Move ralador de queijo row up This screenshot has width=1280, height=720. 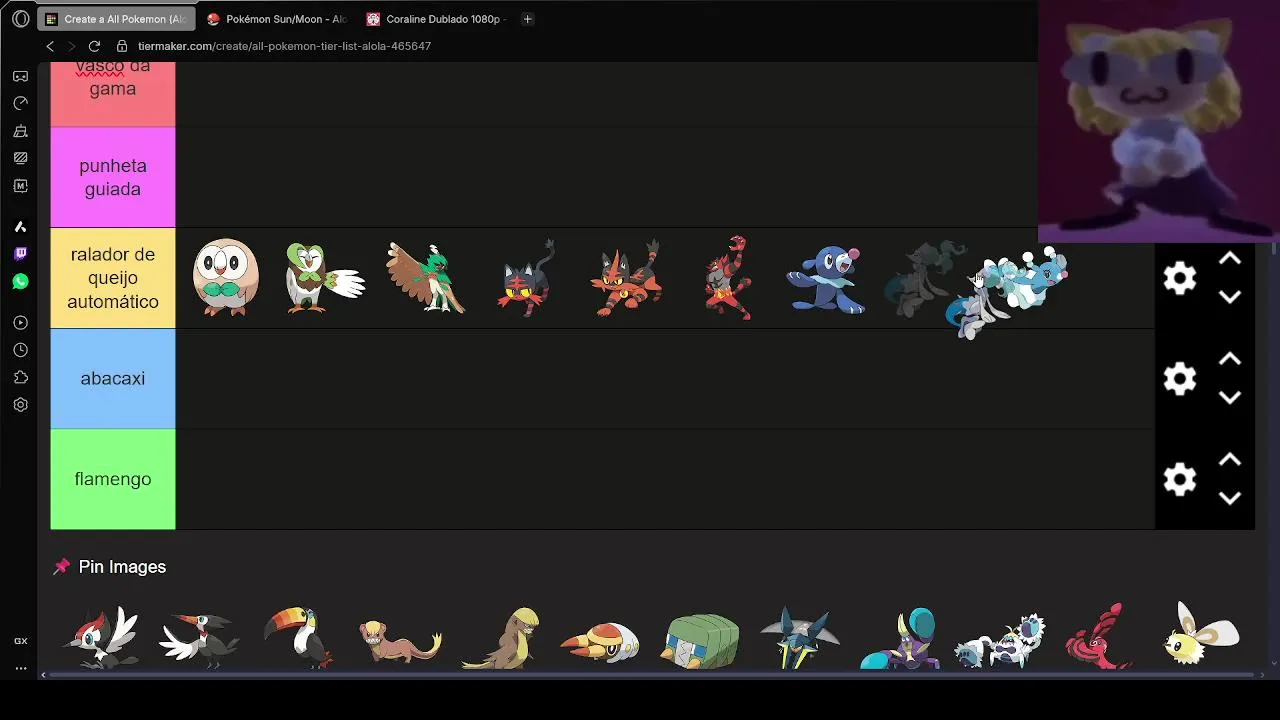1230,259
